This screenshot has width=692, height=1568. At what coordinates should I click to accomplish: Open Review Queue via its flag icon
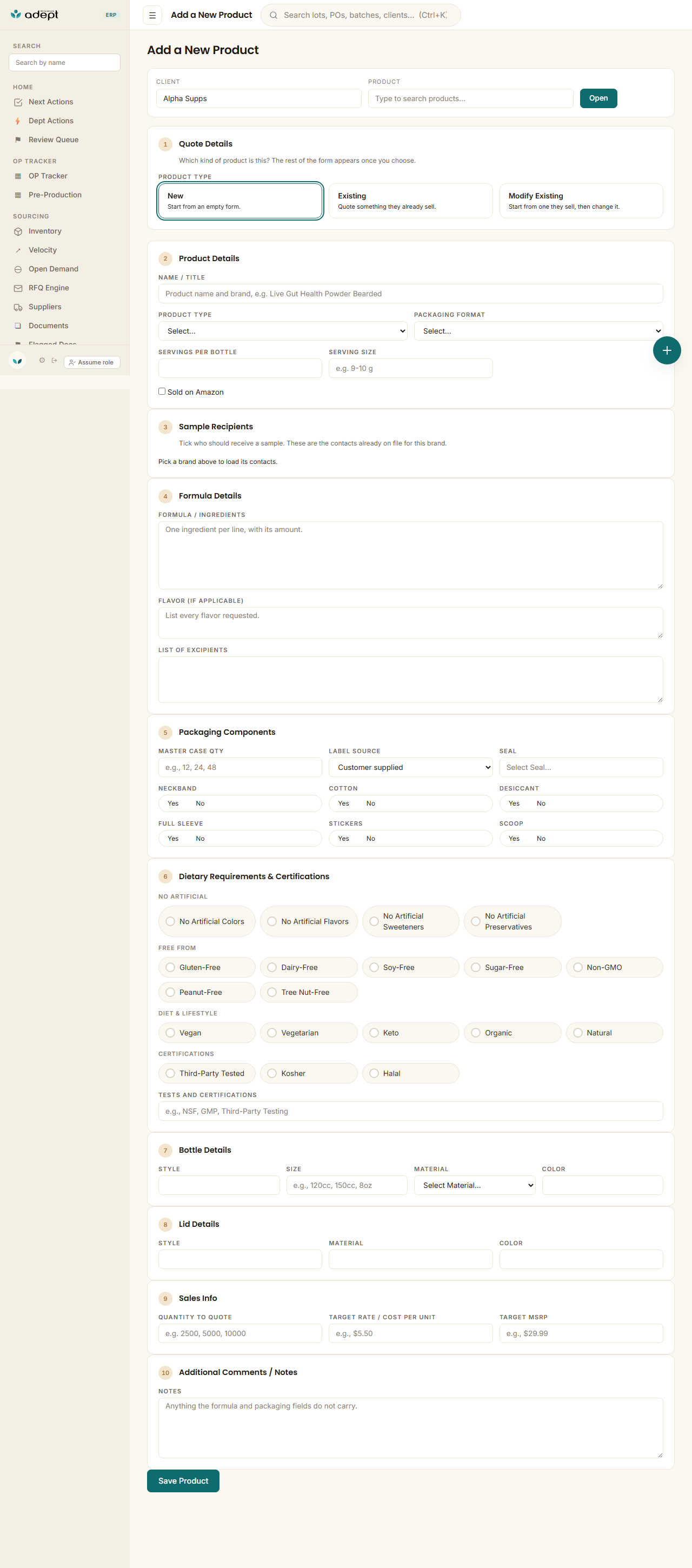pyautogui.click(x=18, y=140)
